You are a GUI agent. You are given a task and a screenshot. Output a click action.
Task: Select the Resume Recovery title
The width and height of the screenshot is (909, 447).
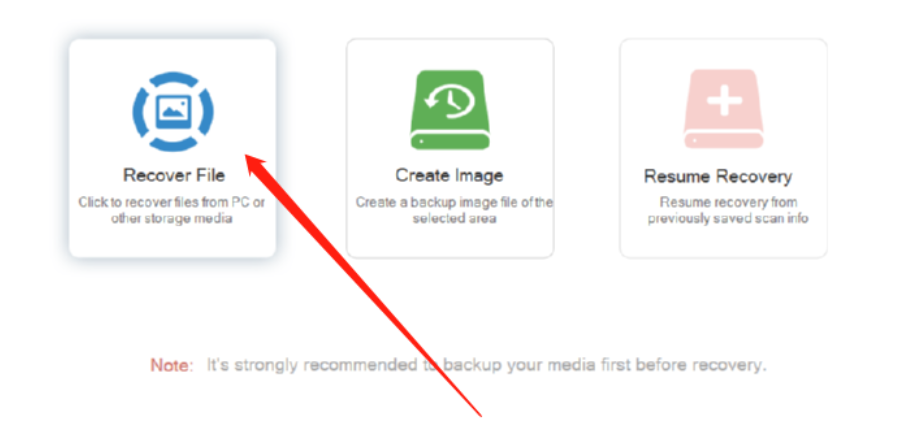(x=718, y=176)
